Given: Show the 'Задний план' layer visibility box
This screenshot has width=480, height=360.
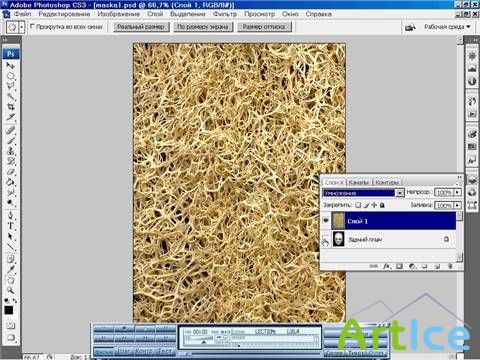Looking at the screenshot, I should (x=326, y=240).
